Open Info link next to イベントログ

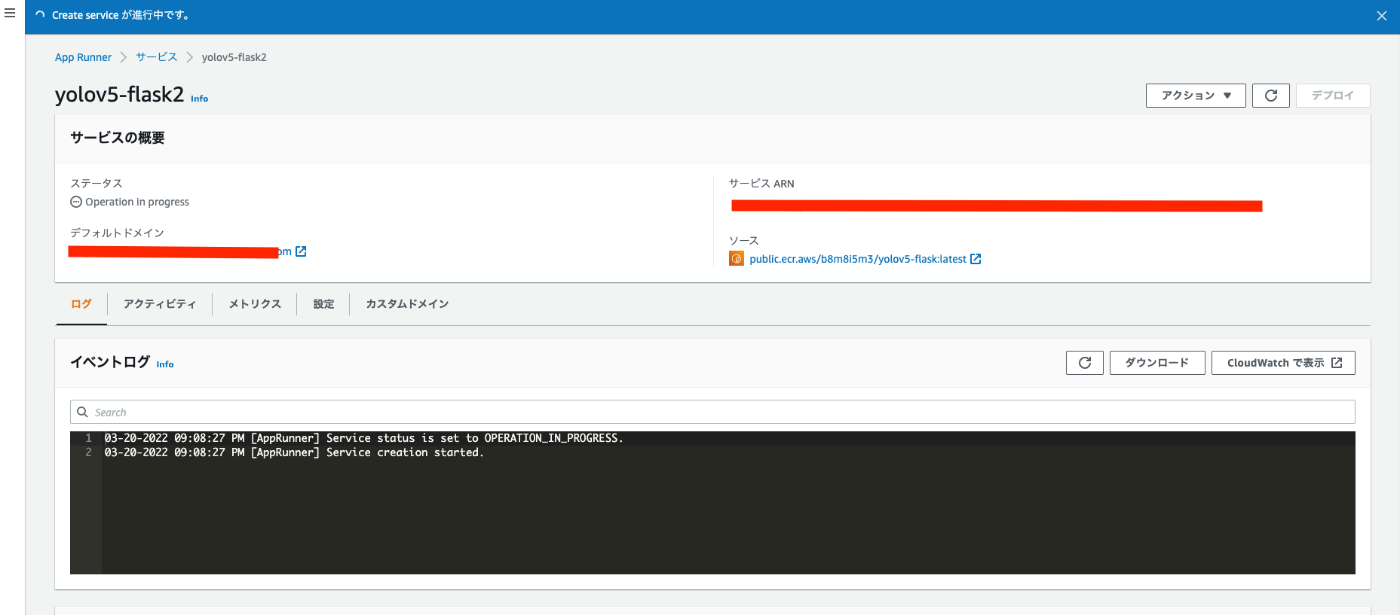(165, 364)
